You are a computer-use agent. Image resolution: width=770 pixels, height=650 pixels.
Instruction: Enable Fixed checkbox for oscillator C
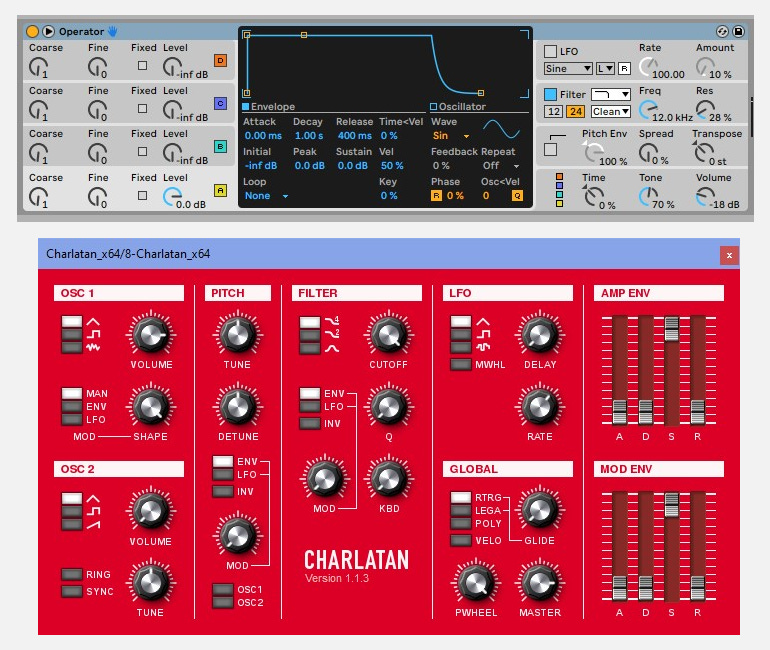point(142,108)
